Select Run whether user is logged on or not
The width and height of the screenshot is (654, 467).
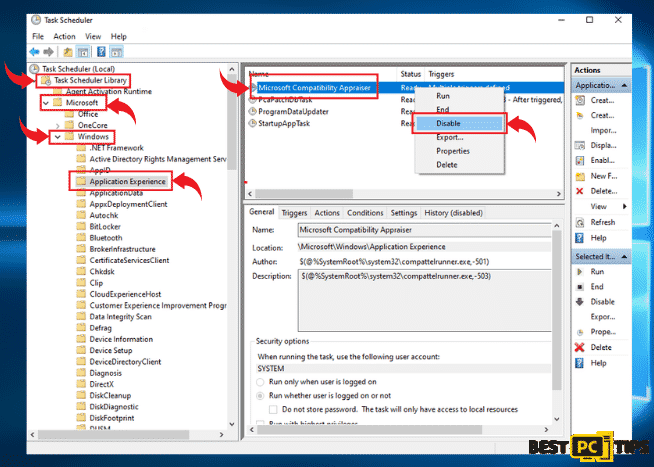click(x=260, y=396)
